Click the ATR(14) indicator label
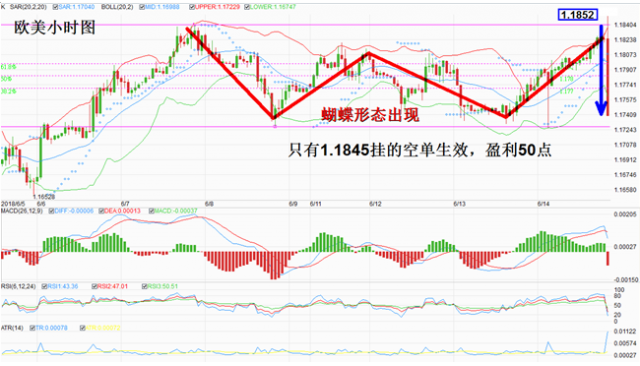This screenshot has height=366, width=640. pyautogui.click(x=12, y=328)
